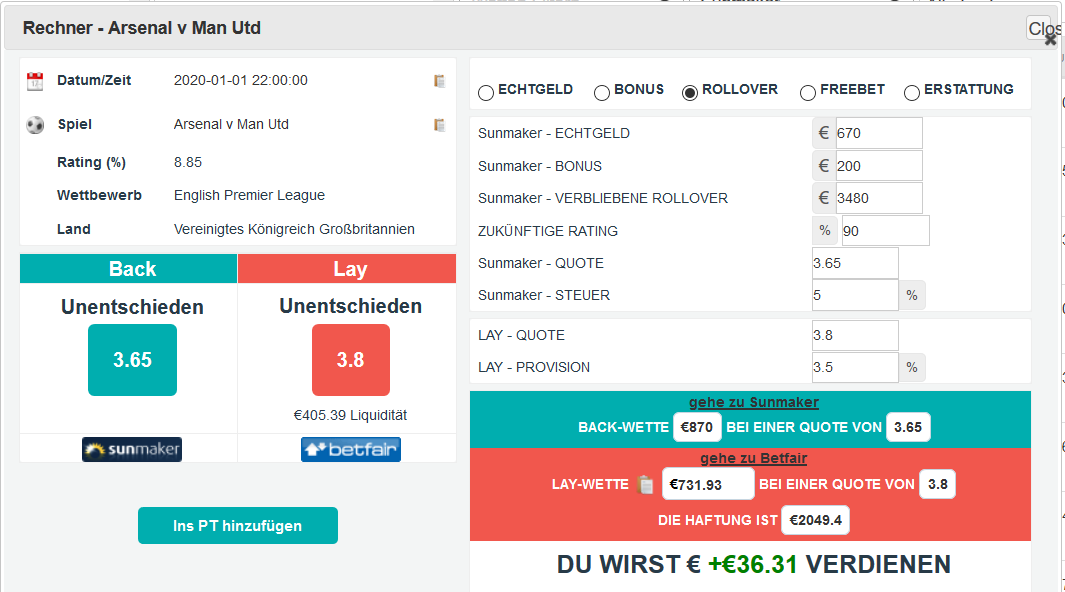
Task: Select the ROLLOVER radio option
Action: 689,93
